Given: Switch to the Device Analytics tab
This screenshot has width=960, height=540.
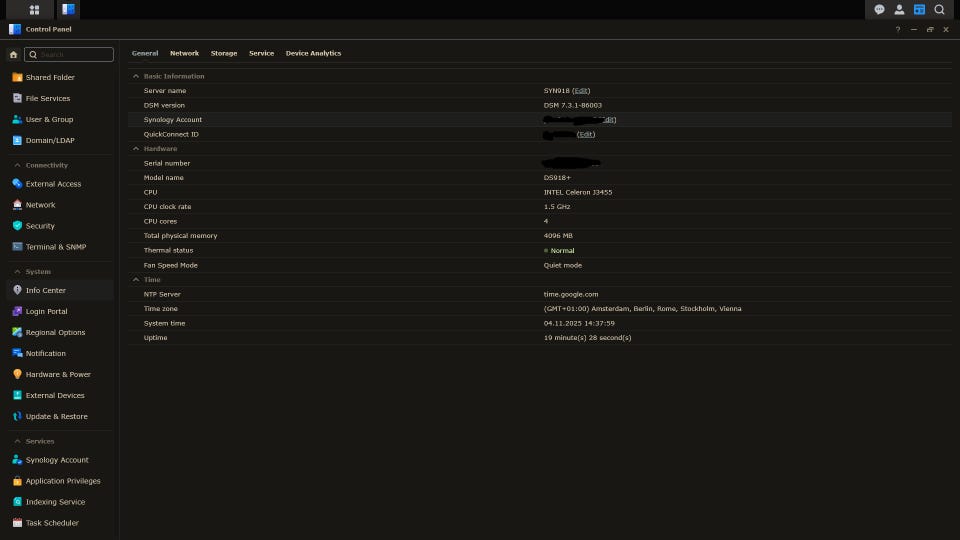Looking at the screenshot, I should pos(313,53).
